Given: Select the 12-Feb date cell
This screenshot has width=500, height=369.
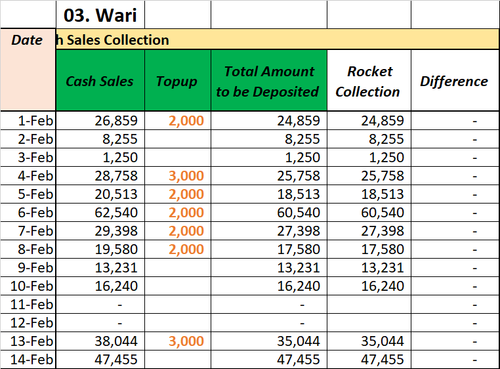Looking at the screenshot, I should (x=28, y=322).
